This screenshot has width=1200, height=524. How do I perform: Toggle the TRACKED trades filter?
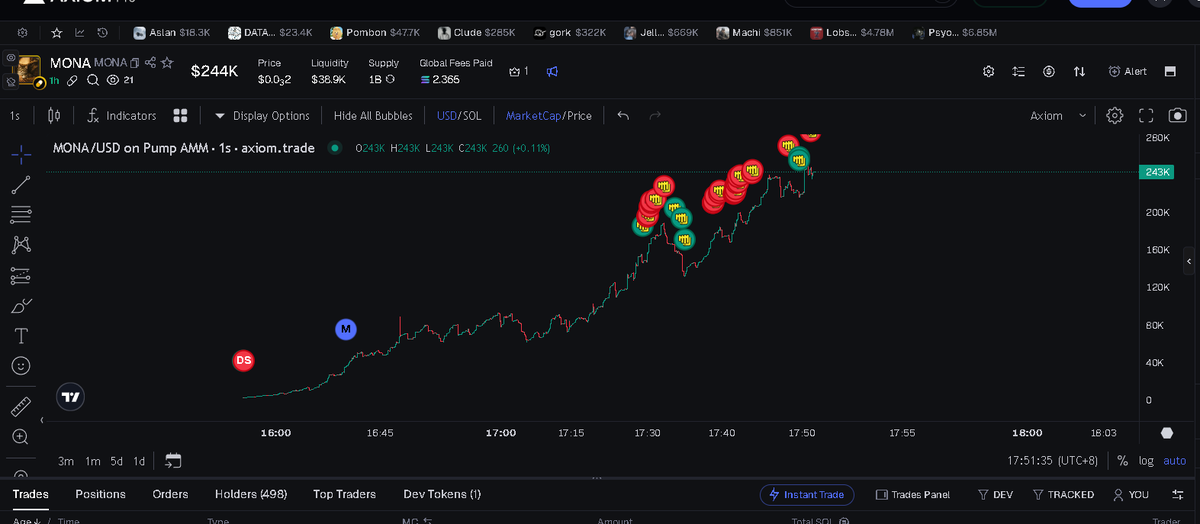tap(1063, 494)
